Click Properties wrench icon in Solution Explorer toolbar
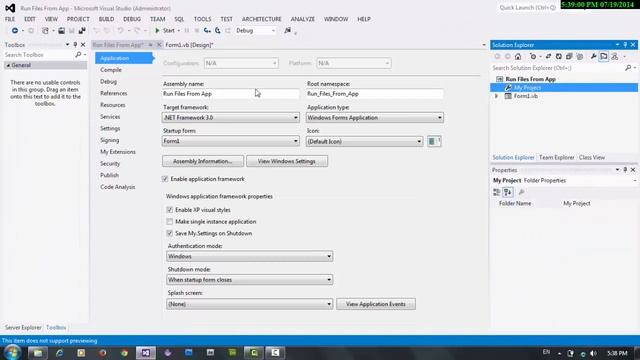 click(593, 56)
